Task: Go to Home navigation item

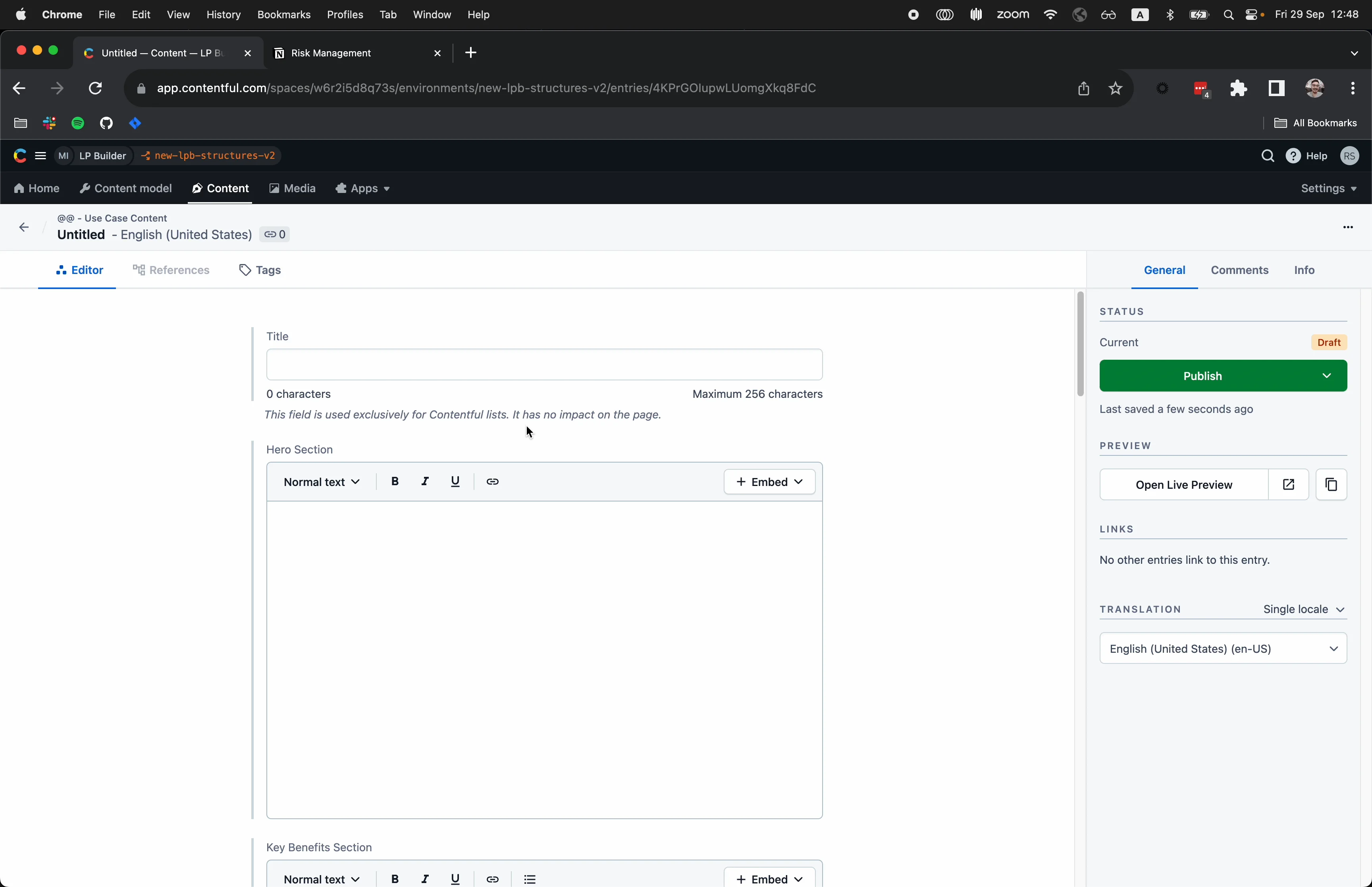Action: [36, 189]
